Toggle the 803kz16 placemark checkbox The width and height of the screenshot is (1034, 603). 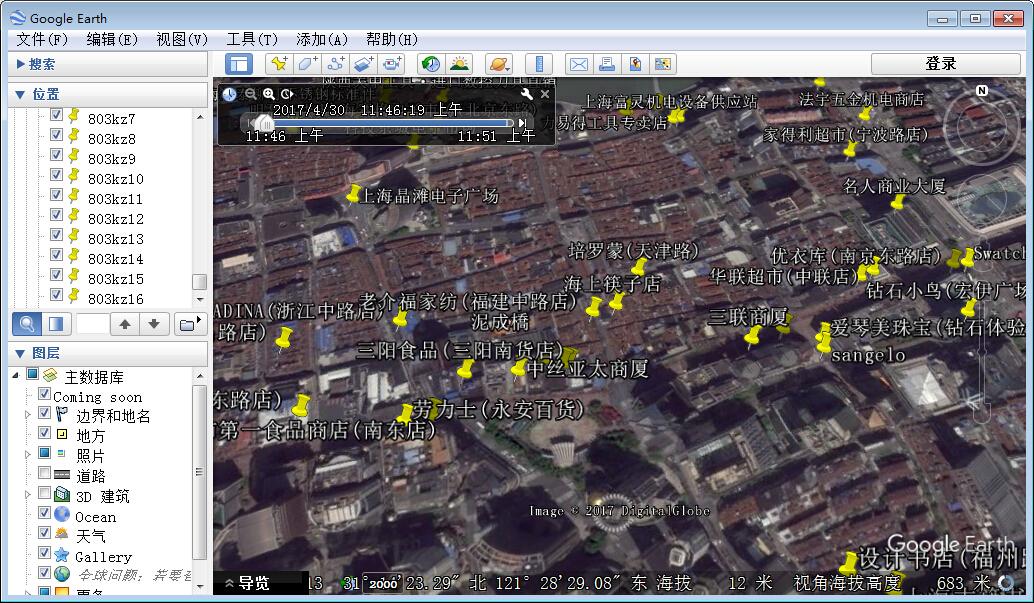(x=56, y=294)
